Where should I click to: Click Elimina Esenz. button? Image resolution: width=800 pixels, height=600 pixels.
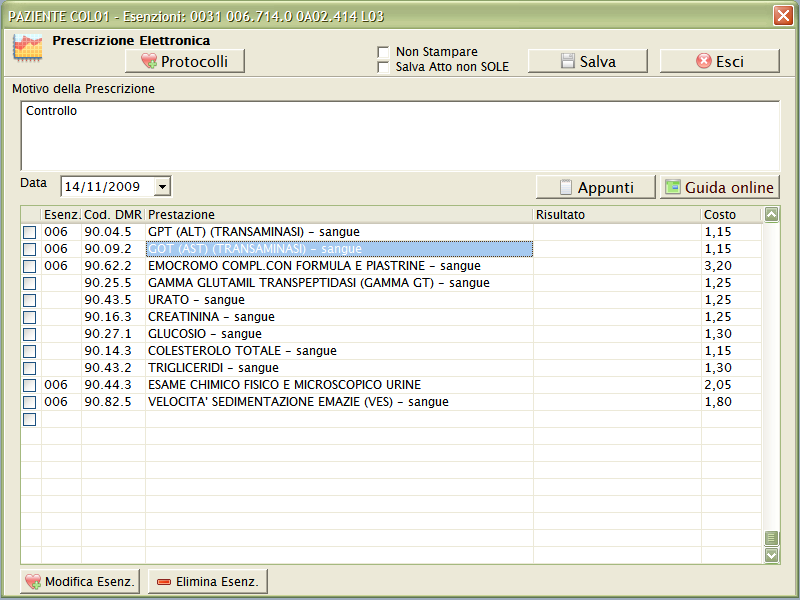[x=208, y=581]
